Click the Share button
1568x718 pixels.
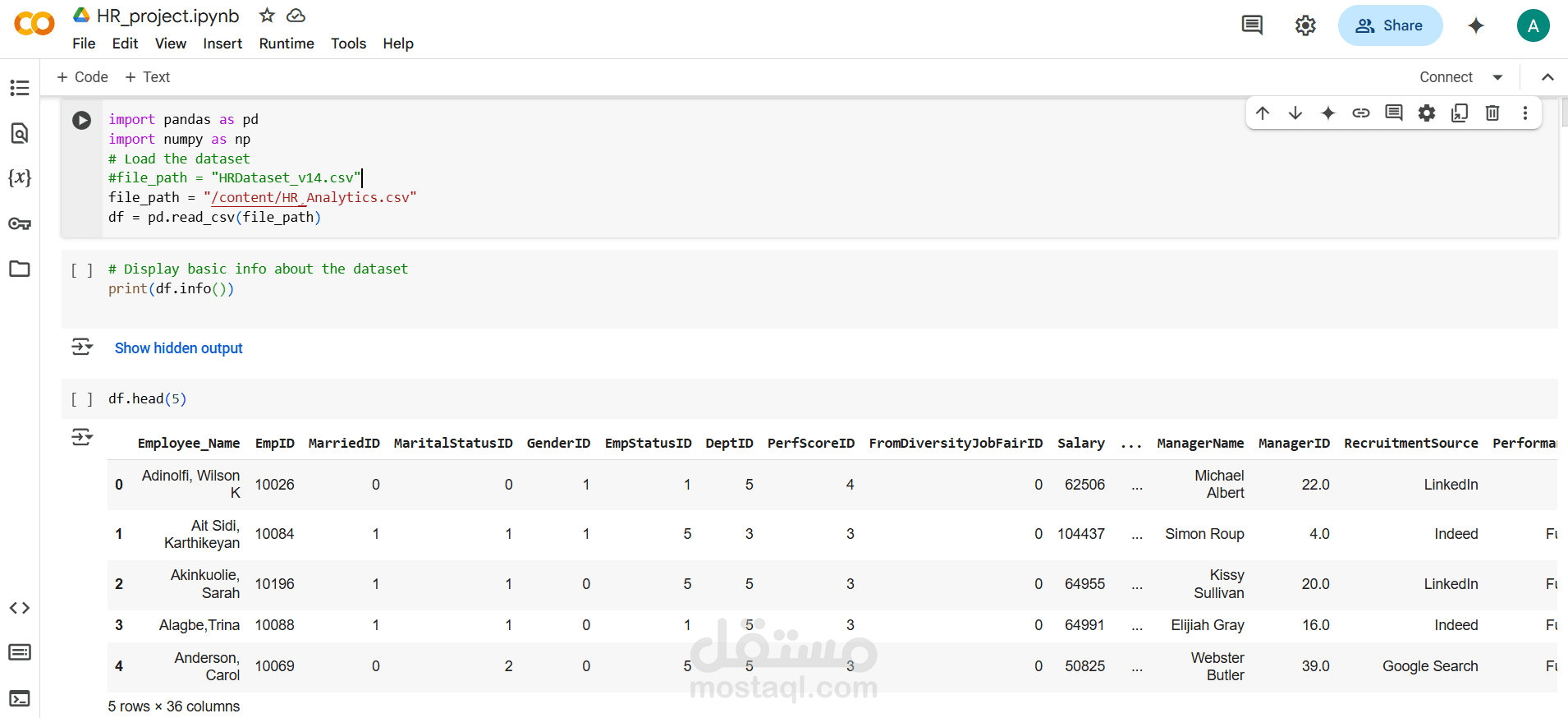click(1390, 25)
